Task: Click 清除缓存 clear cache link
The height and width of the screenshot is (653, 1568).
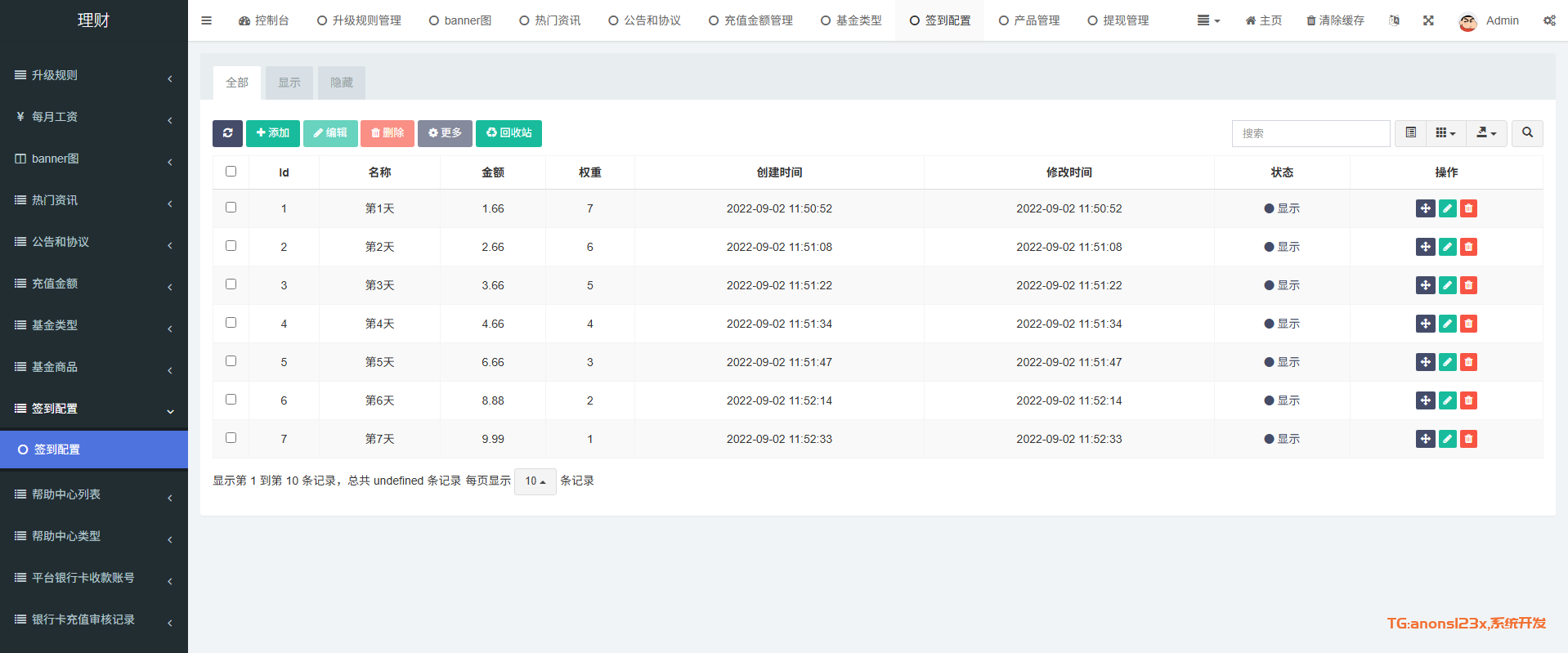Action: (1335, 20)
